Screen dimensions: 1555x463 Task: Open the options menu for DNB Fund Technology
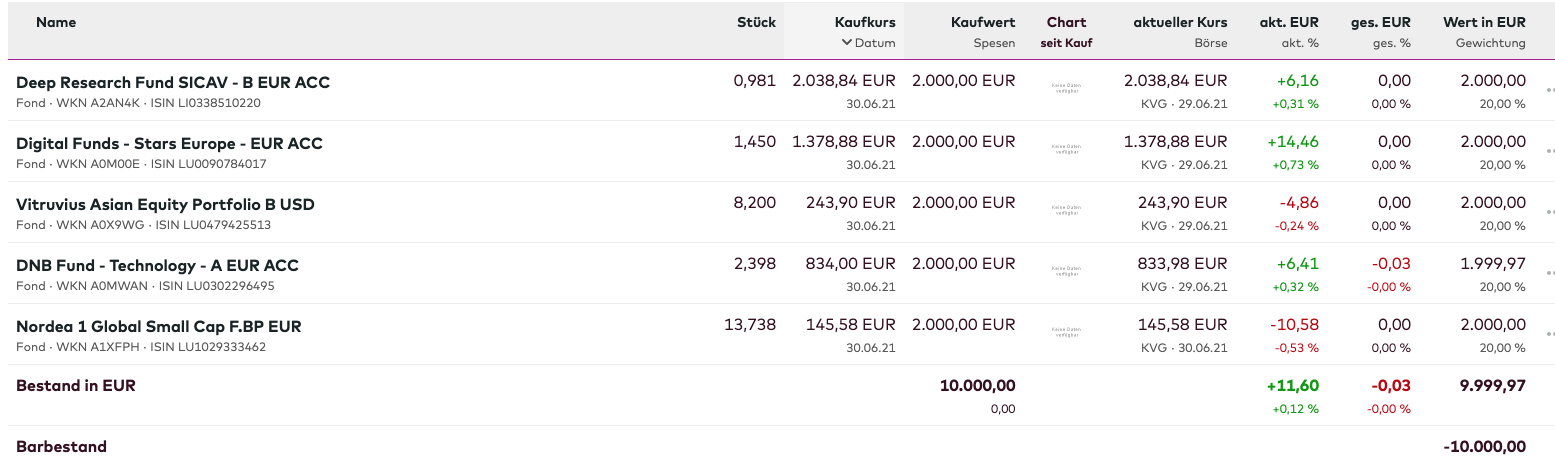click(x=1549, y=273)
